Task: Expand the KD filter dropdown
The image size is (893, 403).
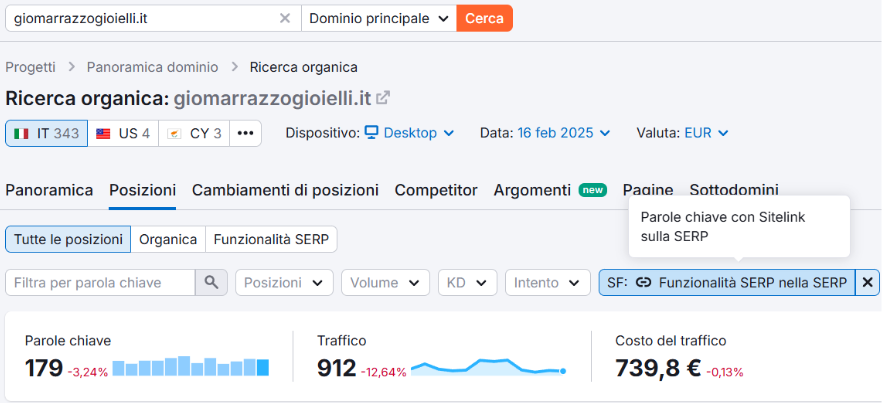Action: point(467,283)
